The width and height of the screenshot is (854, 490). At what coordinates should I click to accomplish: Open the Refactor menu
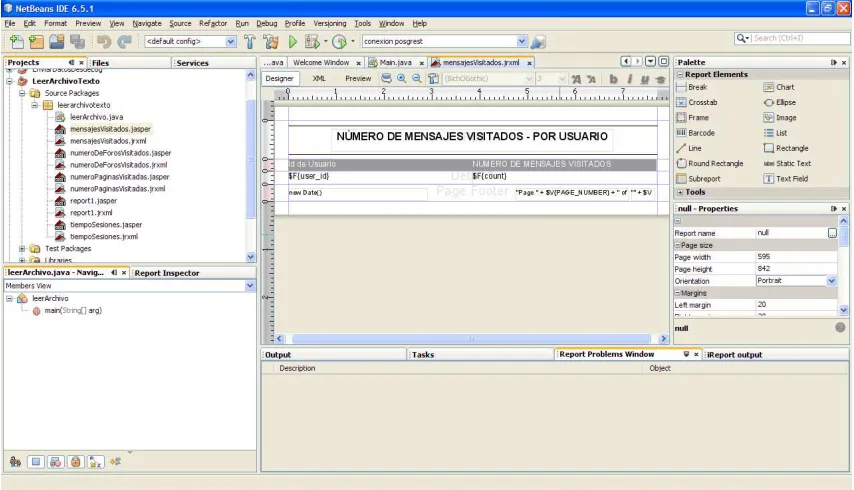[213, 23]
